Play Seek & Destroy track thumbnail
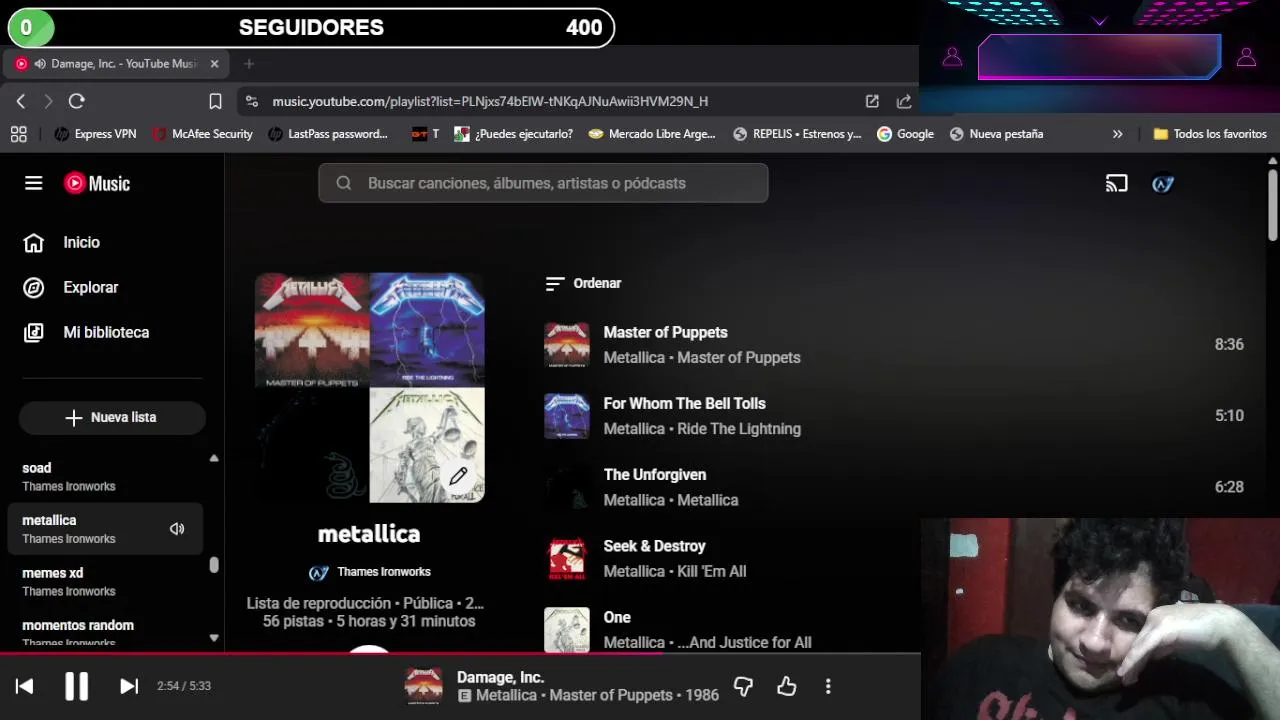The image size is (1280, 720). point(567,559)
